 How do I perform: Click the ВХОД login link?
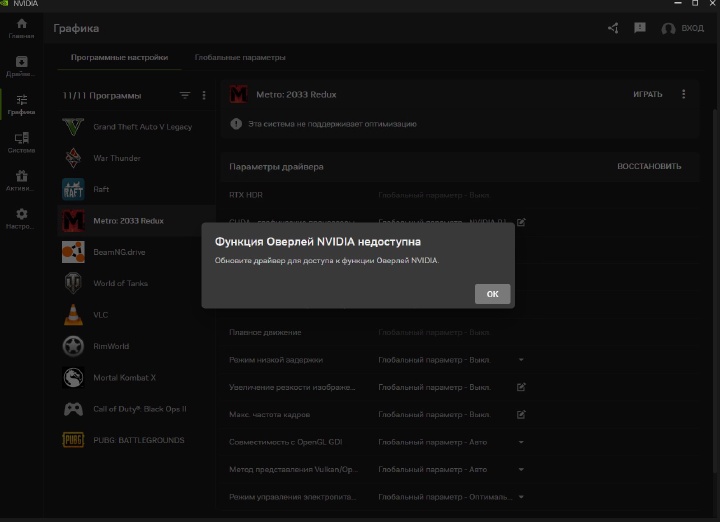coord(692,28)
